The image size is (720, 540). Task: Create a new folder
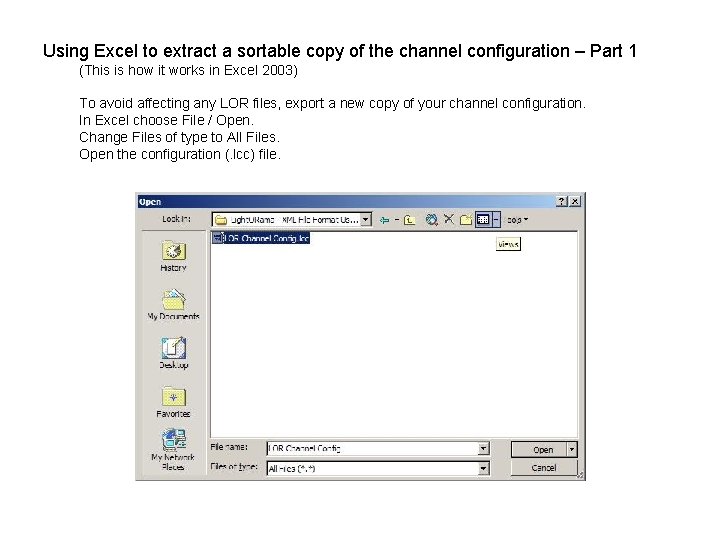point(466,220)
